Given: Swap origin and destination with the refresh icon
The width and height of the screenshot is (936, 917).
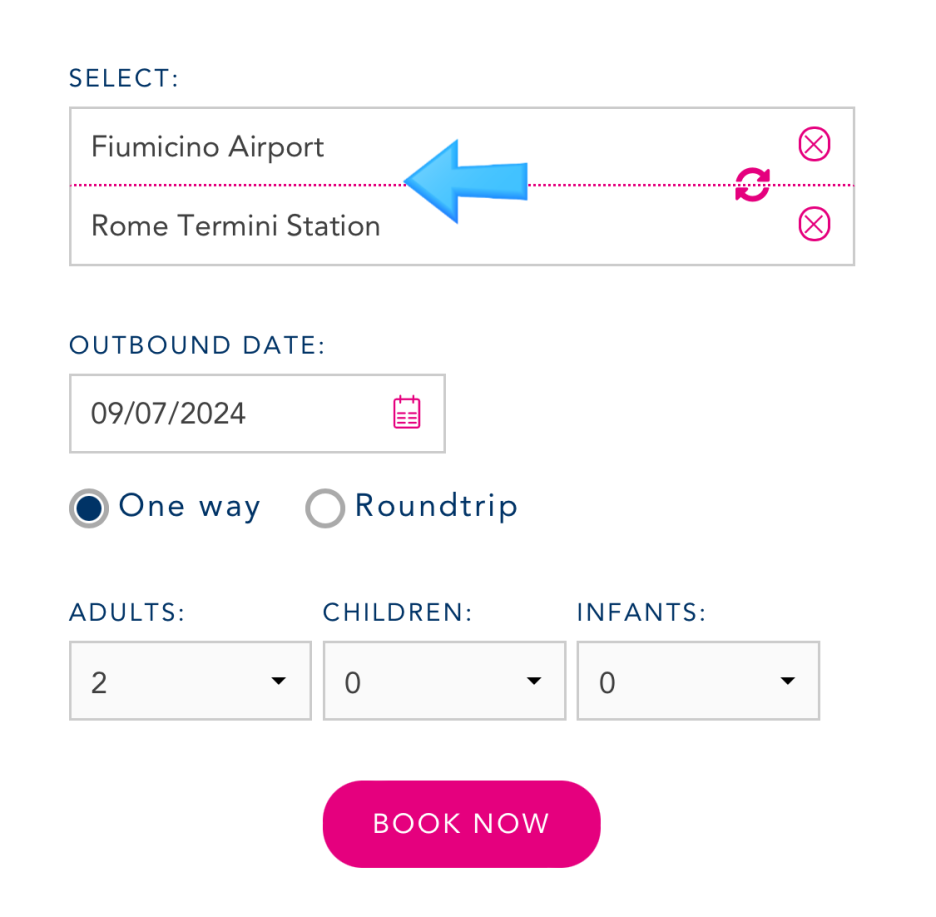Looking at the screenshot, I should 752,184.
